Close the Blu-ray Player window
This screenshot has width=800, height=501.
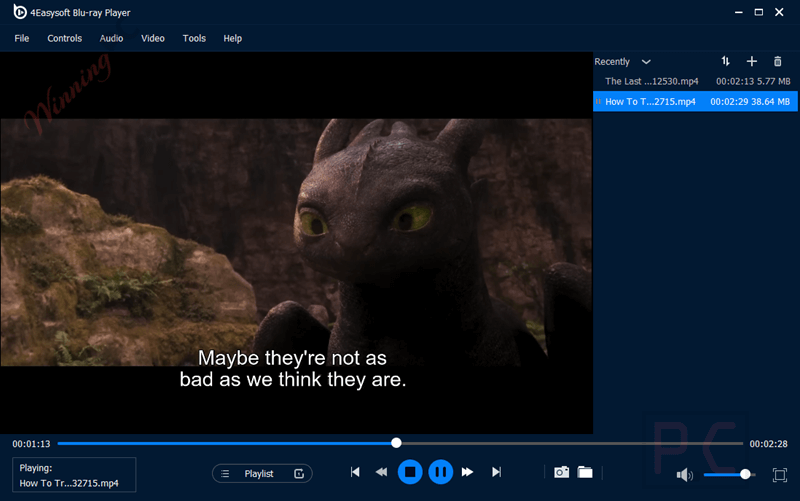pos(779,12)
